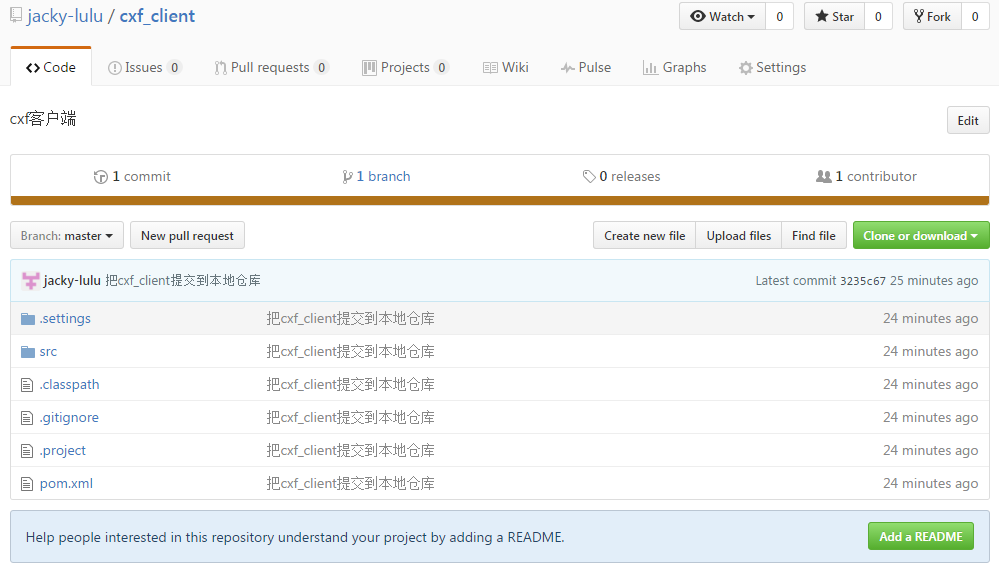Click New pull request button
Screen dimensions: 999x573
click(x=187, y=236)
